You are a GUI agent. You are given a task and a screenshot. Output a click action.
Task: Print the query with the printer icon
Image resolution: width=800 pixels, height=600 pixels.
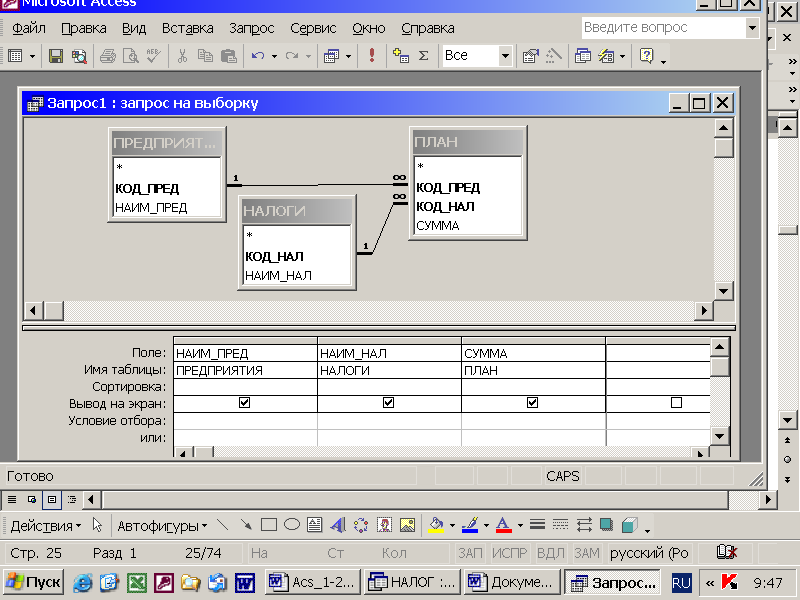(108, 56)
